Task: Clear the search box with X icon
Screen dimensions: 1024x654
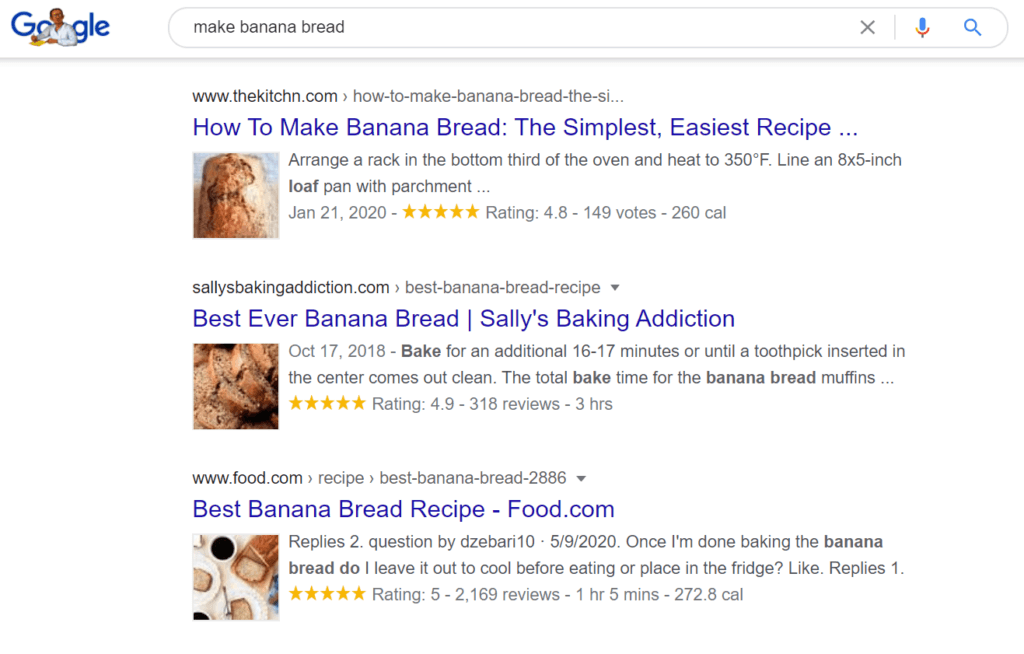Action: [x=867, y=27]
